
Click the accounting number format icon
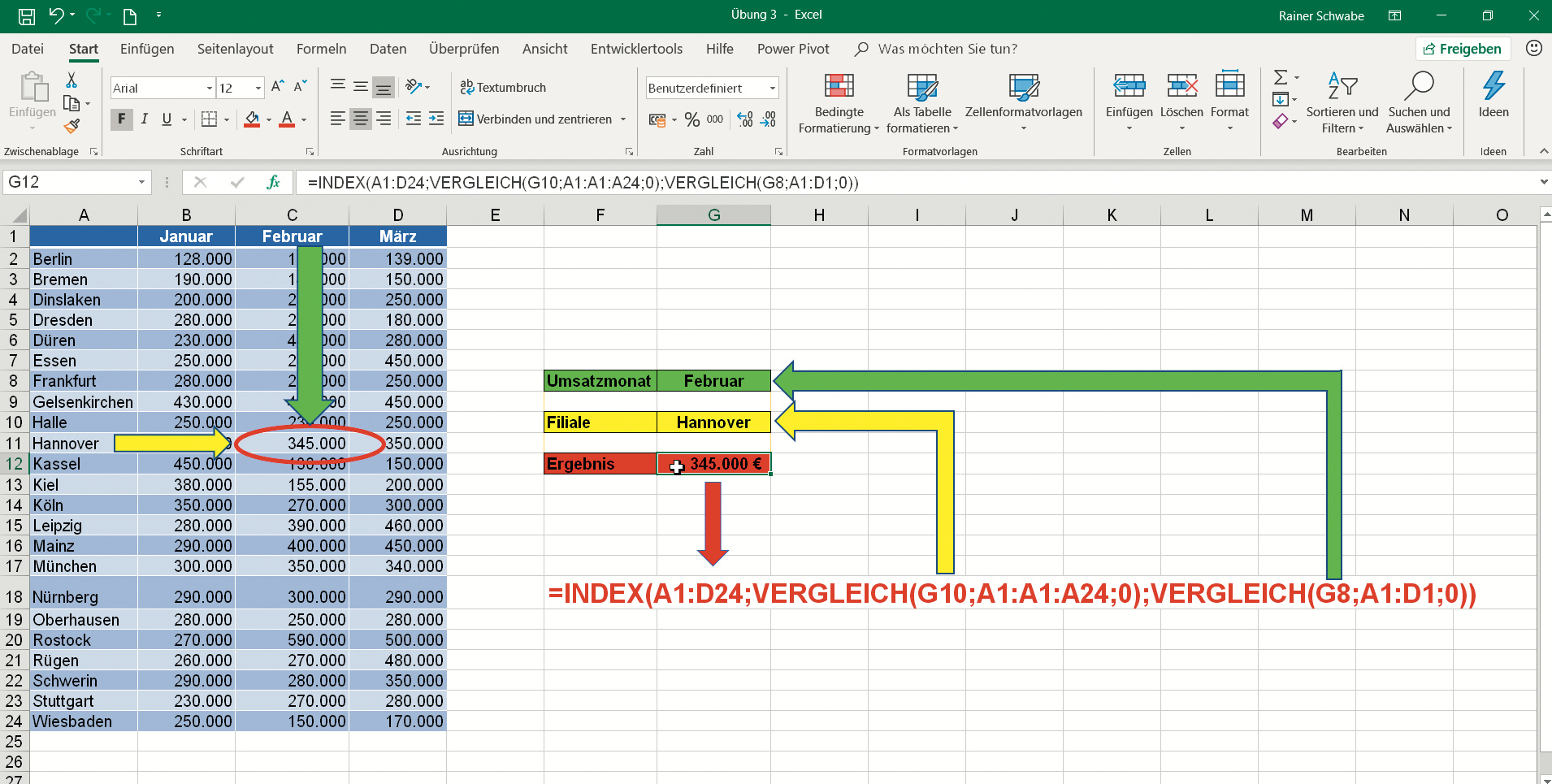(x=657, y=120)
